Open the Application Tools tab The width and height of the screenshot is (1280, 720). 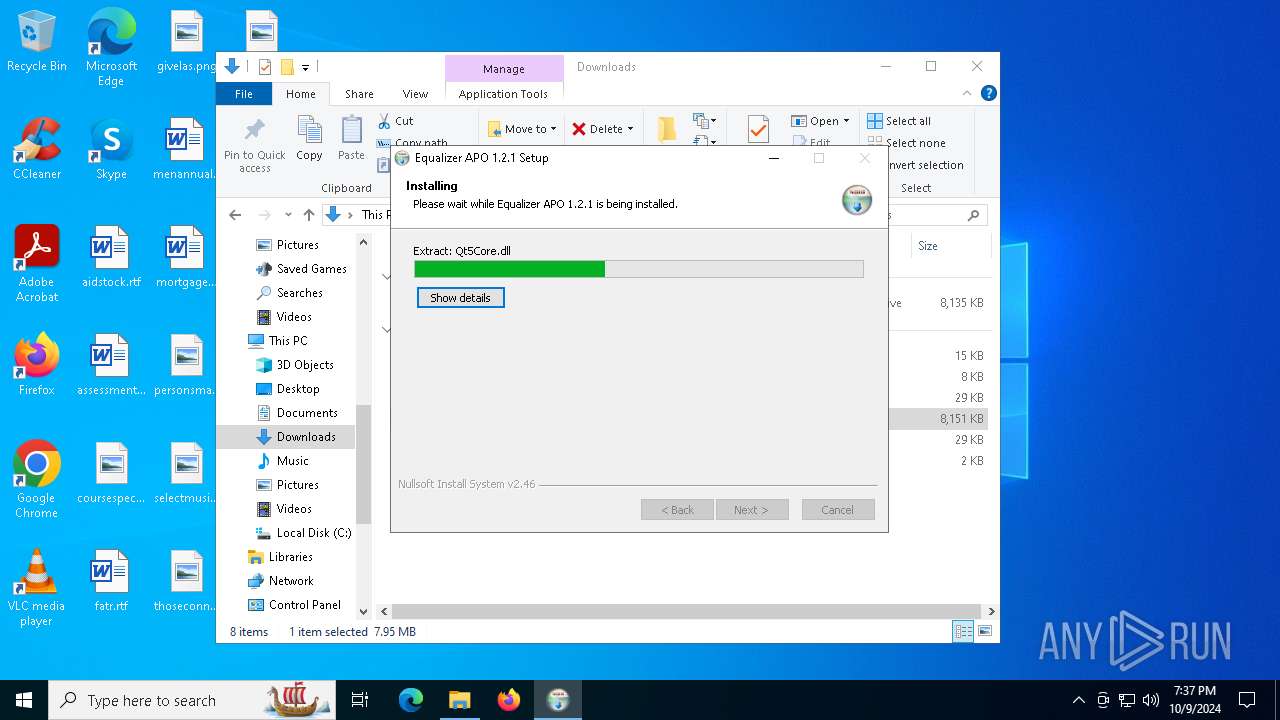click(503, 94)
